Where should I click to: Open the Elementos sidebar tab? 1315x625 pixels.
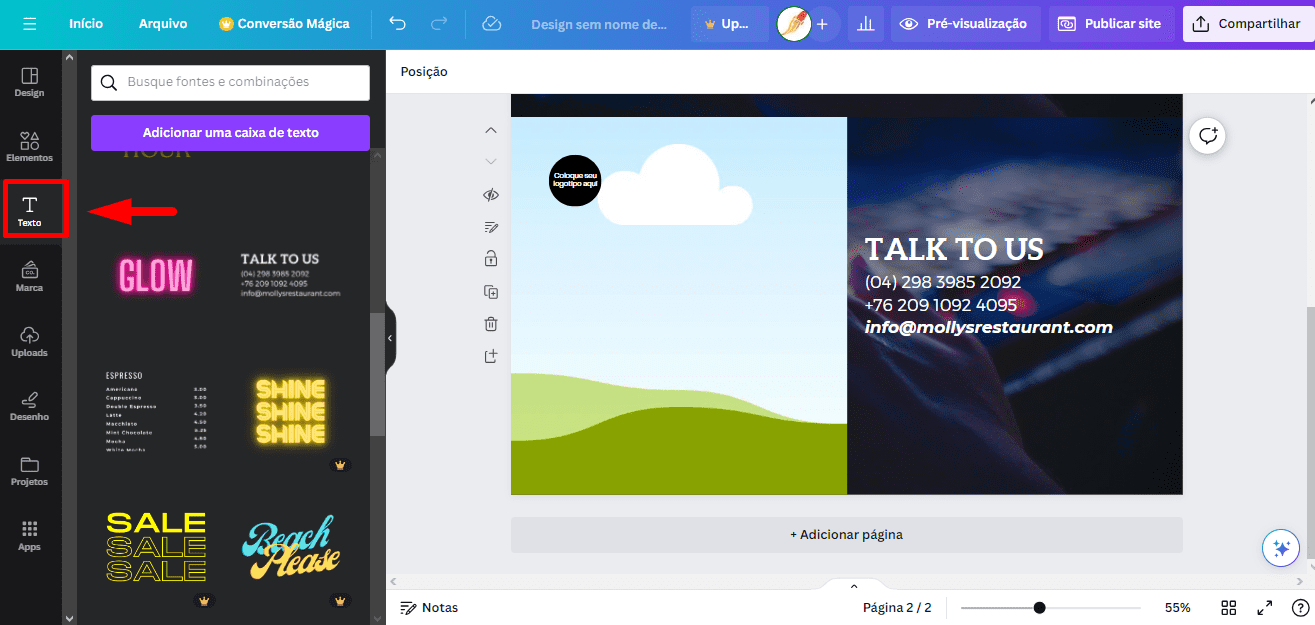(x=30, y=147)
